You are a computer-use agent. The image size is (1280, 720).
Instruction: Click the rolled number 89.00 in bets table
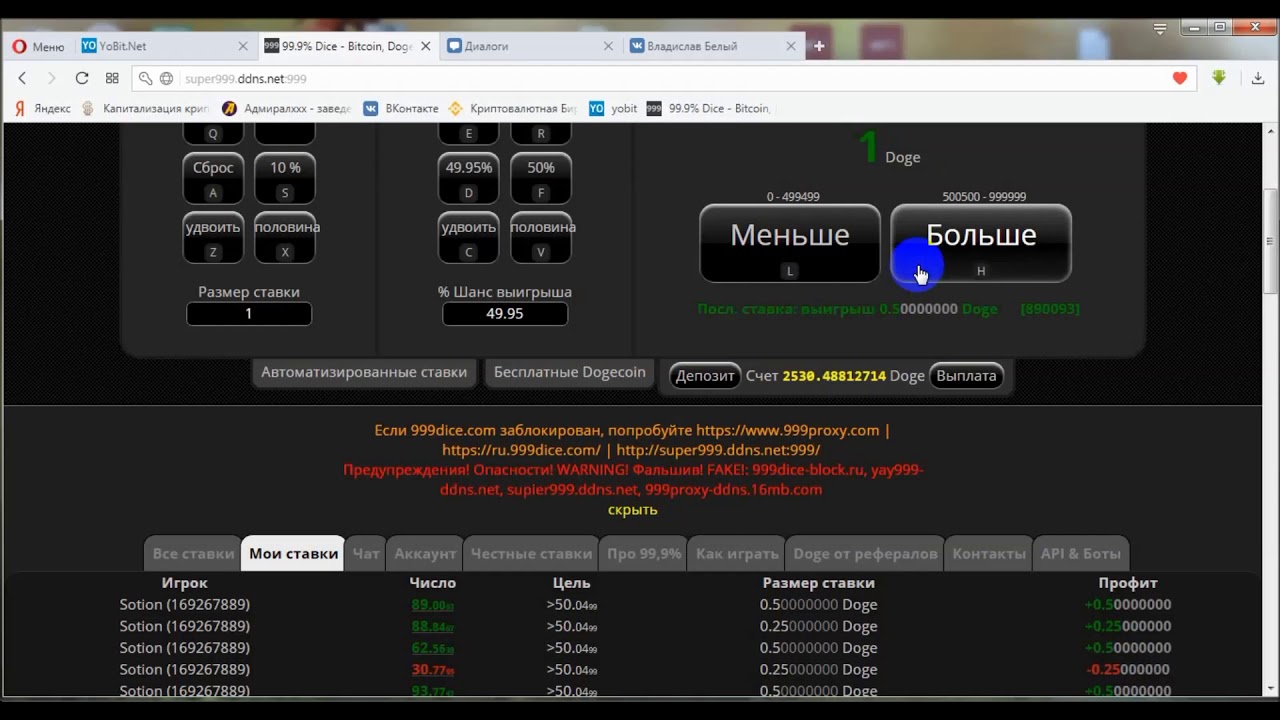coord(432,605)
